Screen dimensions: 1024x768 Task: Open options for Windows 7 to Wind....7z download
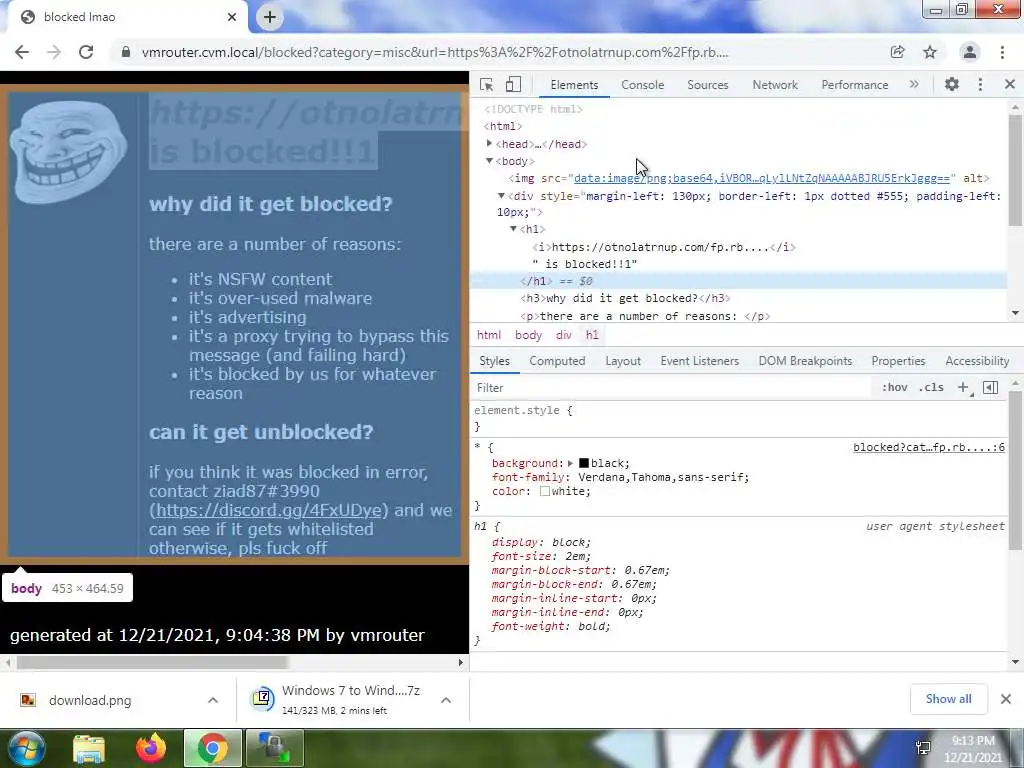click(x=446, y=700)
